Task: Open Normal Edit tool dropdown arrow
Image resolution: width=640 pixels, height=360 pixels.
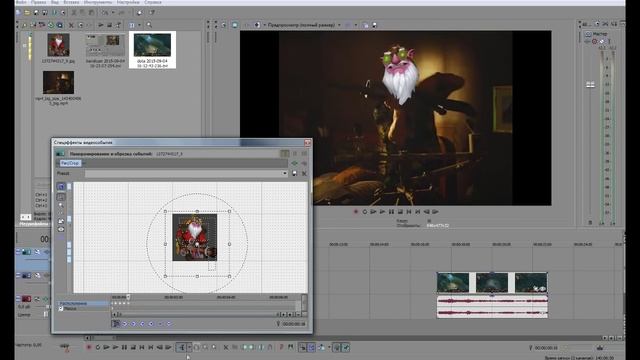Action: [x=189, y=347]
